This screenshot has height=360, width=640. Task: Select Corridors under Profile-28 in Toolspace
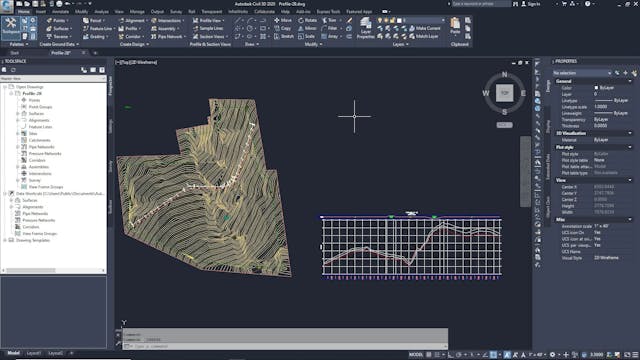pyautogui.click(x=37, y=160)
